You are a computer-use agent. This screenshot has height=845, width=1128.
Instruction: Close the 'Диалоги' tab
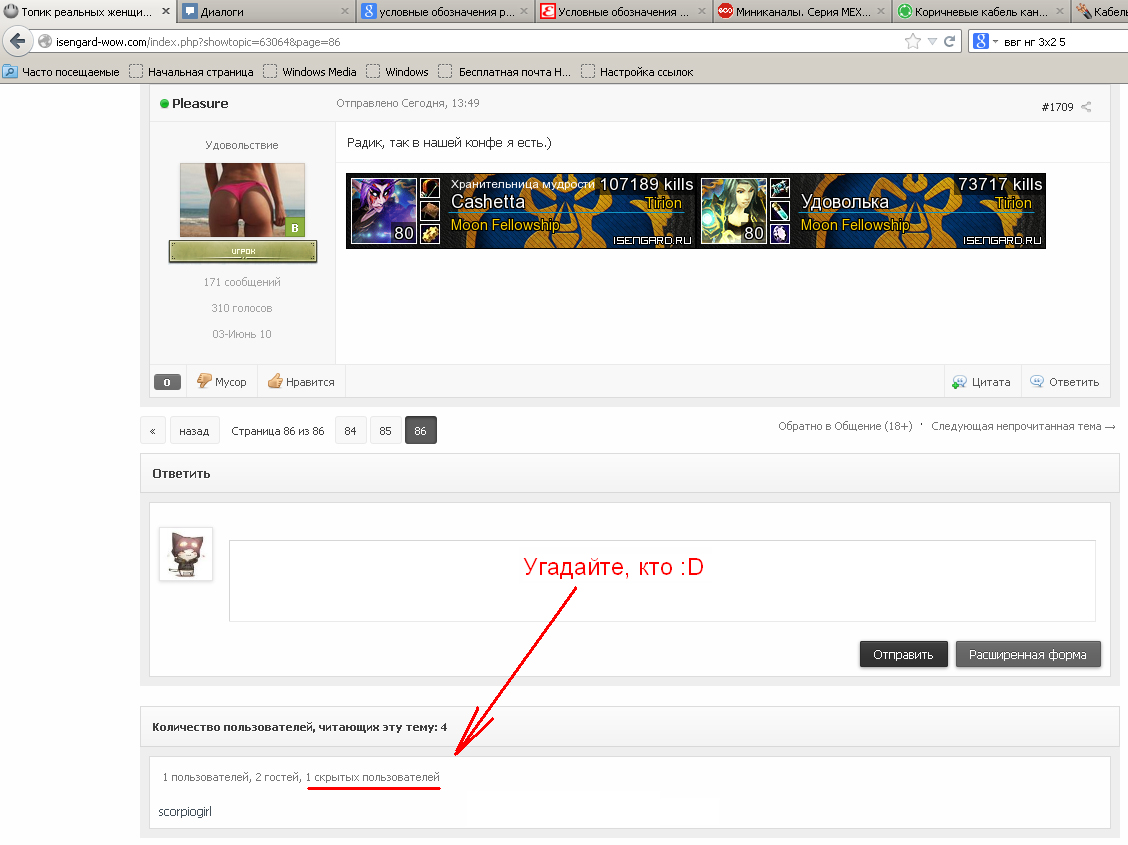click(x=345, y=12)
